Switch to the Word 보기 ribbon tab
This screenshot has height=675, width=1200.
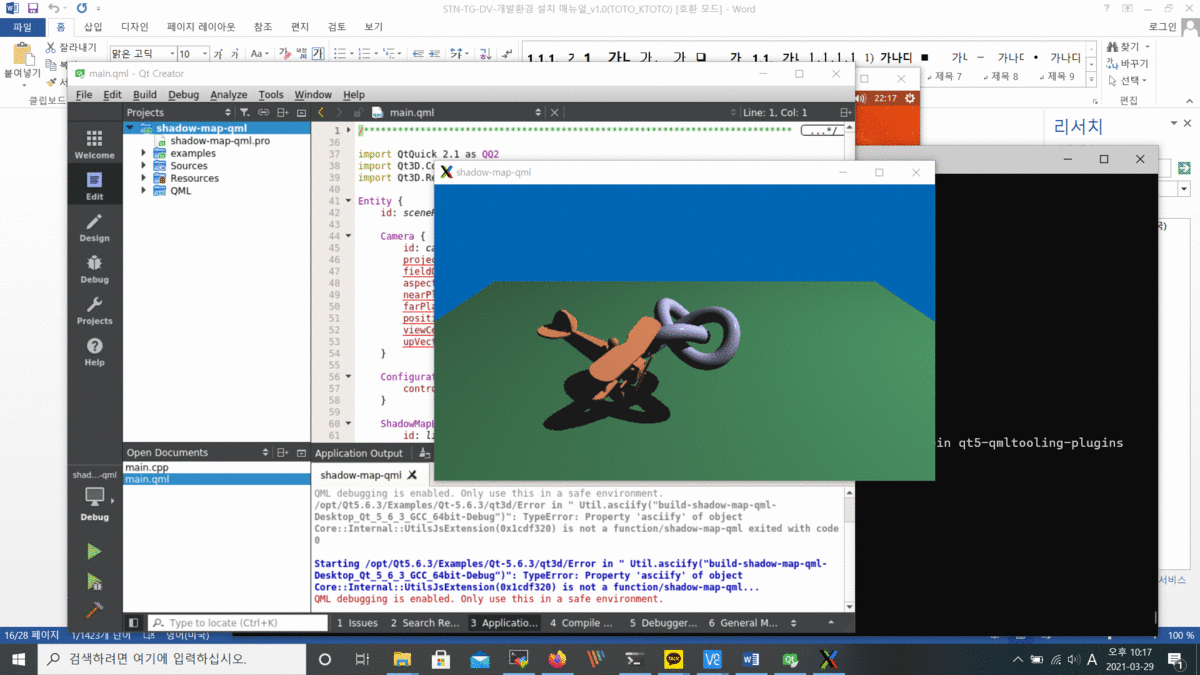373,27
